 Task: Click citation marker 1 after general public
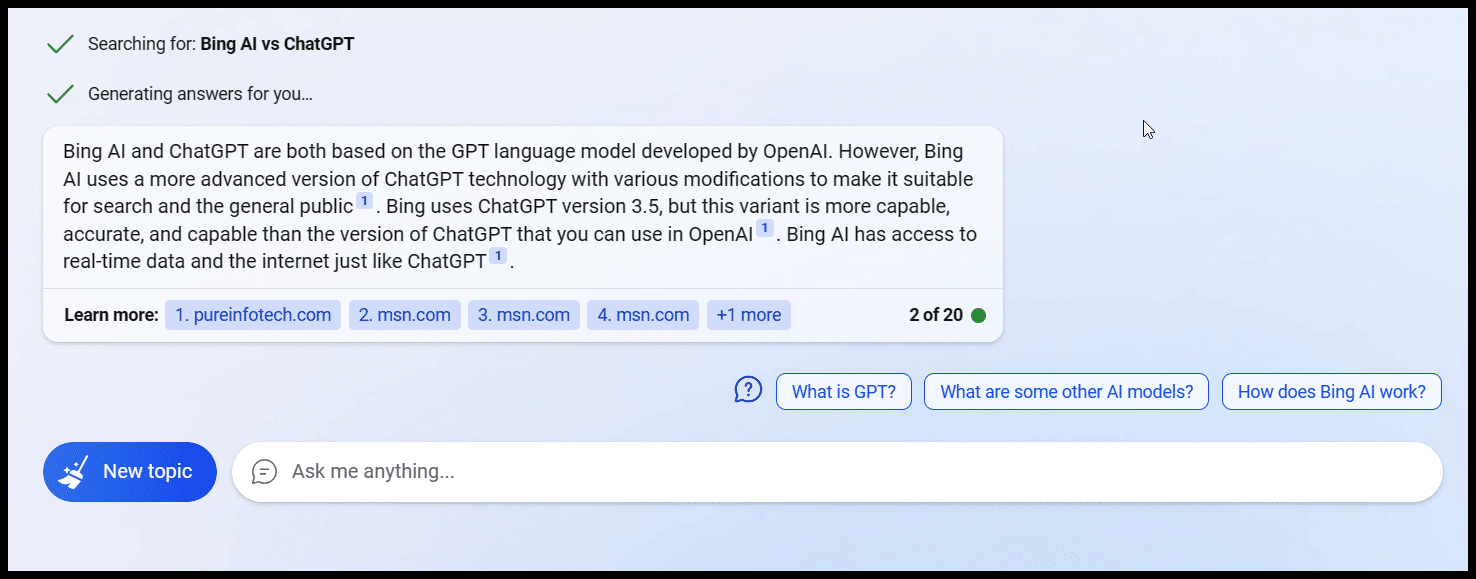pyautogui.click(x=362, y=199)
